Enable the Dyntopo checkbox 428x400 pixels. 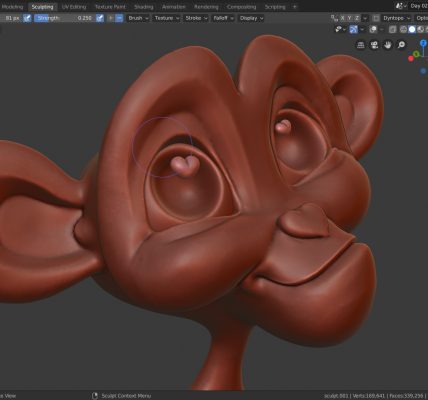point(376,18)
